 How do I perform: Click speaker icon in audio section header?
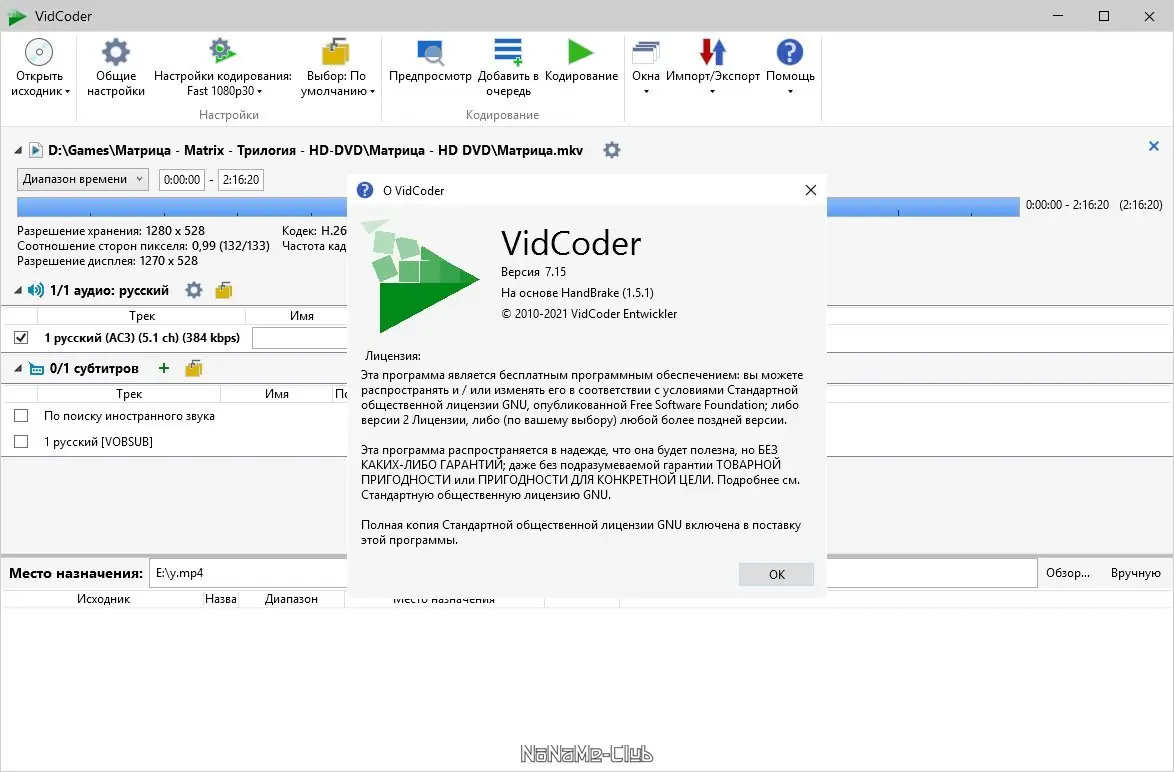click(x=36, y=290)
